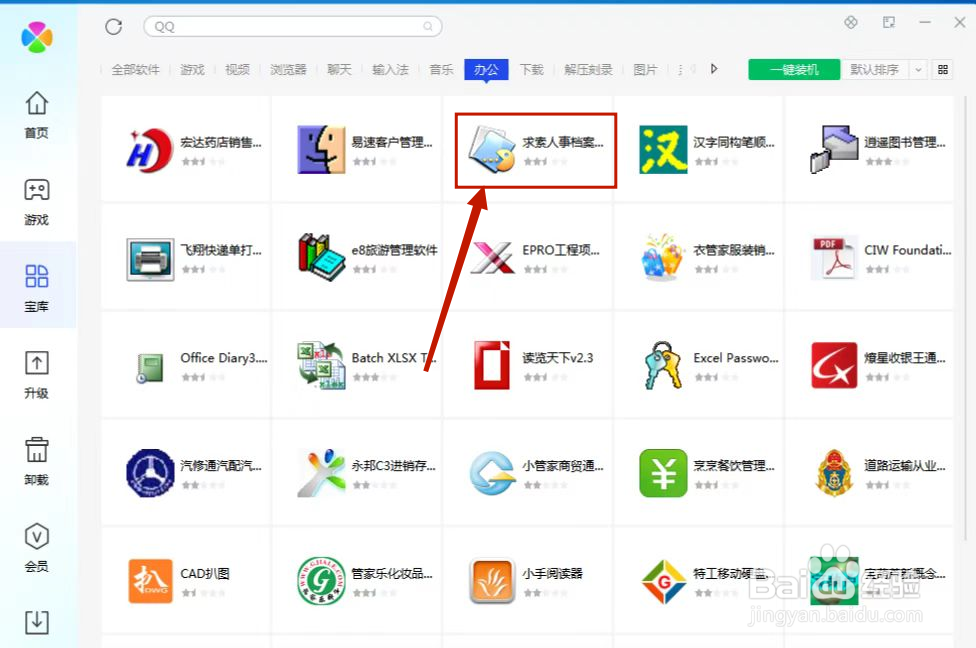This screenshot has height=648, width=976.
Task: Select the 聊天 category tab
Action: click(x=339, y=69)
